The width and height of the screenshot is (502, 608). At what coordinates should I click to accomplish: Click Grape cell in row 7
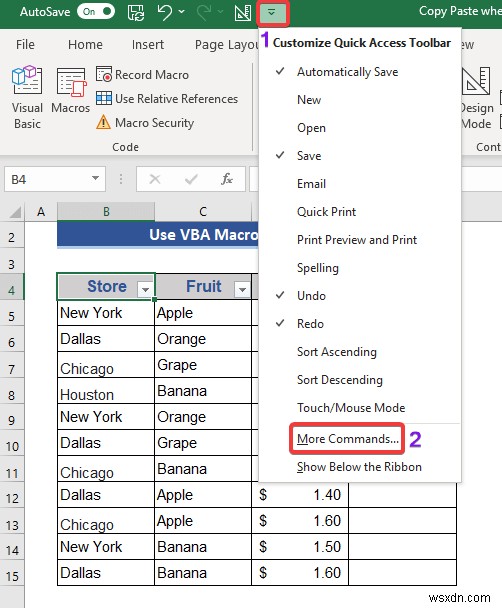[x=203, y=365]
